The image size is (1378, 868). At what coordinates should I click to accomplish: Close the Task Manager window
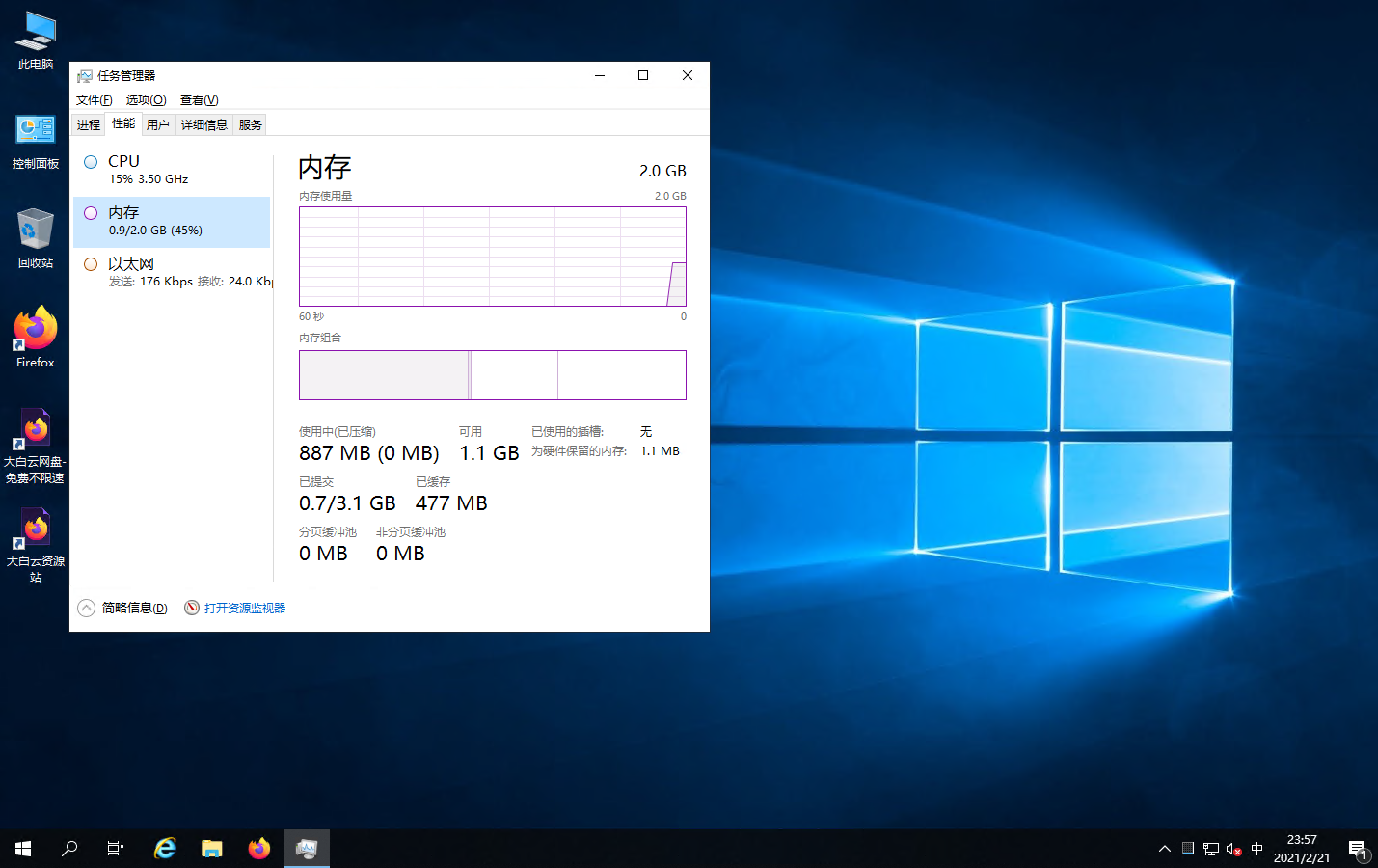click(688, 75)
